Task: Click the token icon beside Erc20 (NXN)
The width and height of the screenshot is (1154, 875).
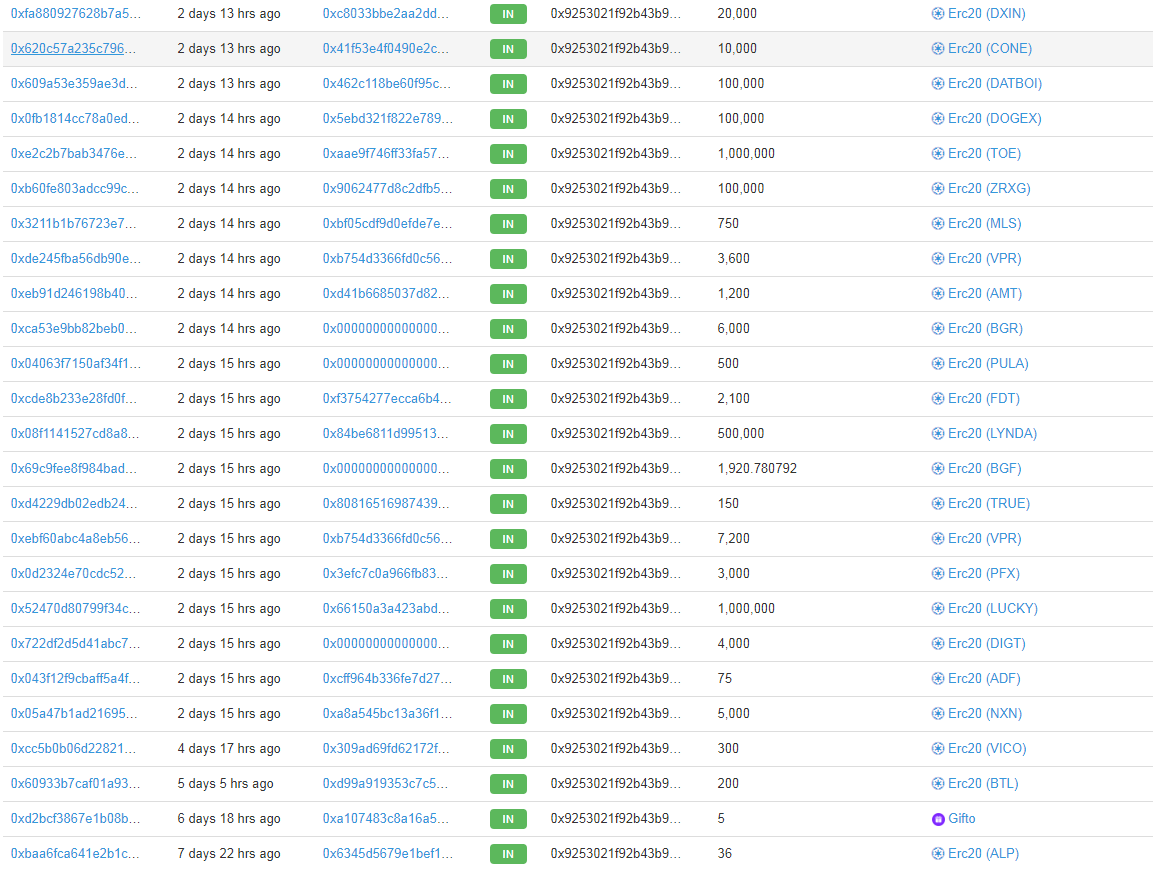Action: tap(938, 713)
